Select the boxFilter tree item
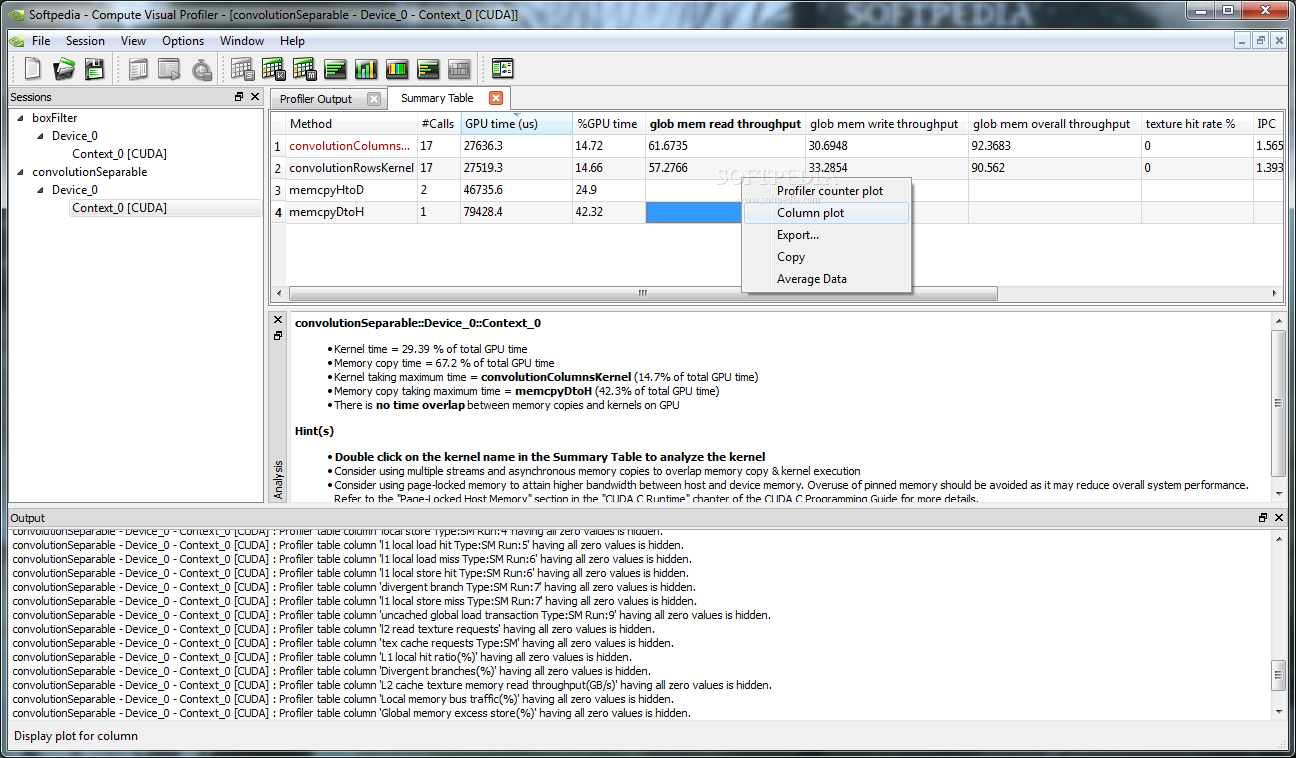 tap(54, 118)
